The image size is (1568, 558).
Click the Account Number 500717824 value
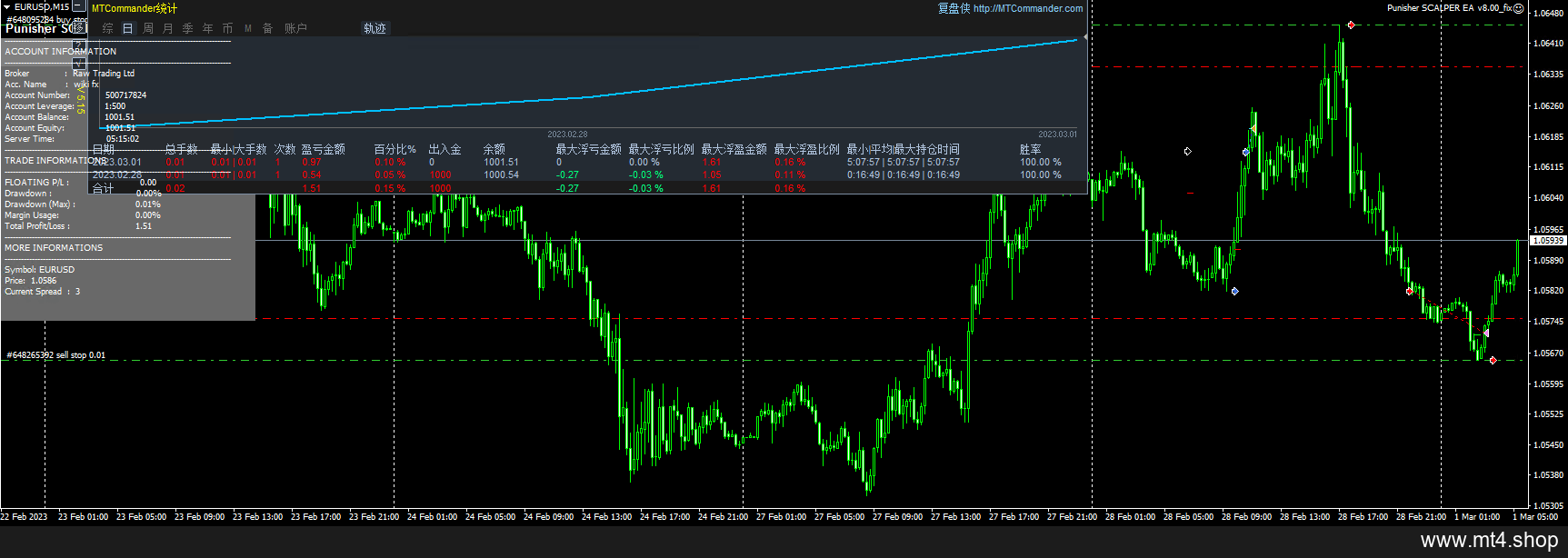click(x=125, y=95)
